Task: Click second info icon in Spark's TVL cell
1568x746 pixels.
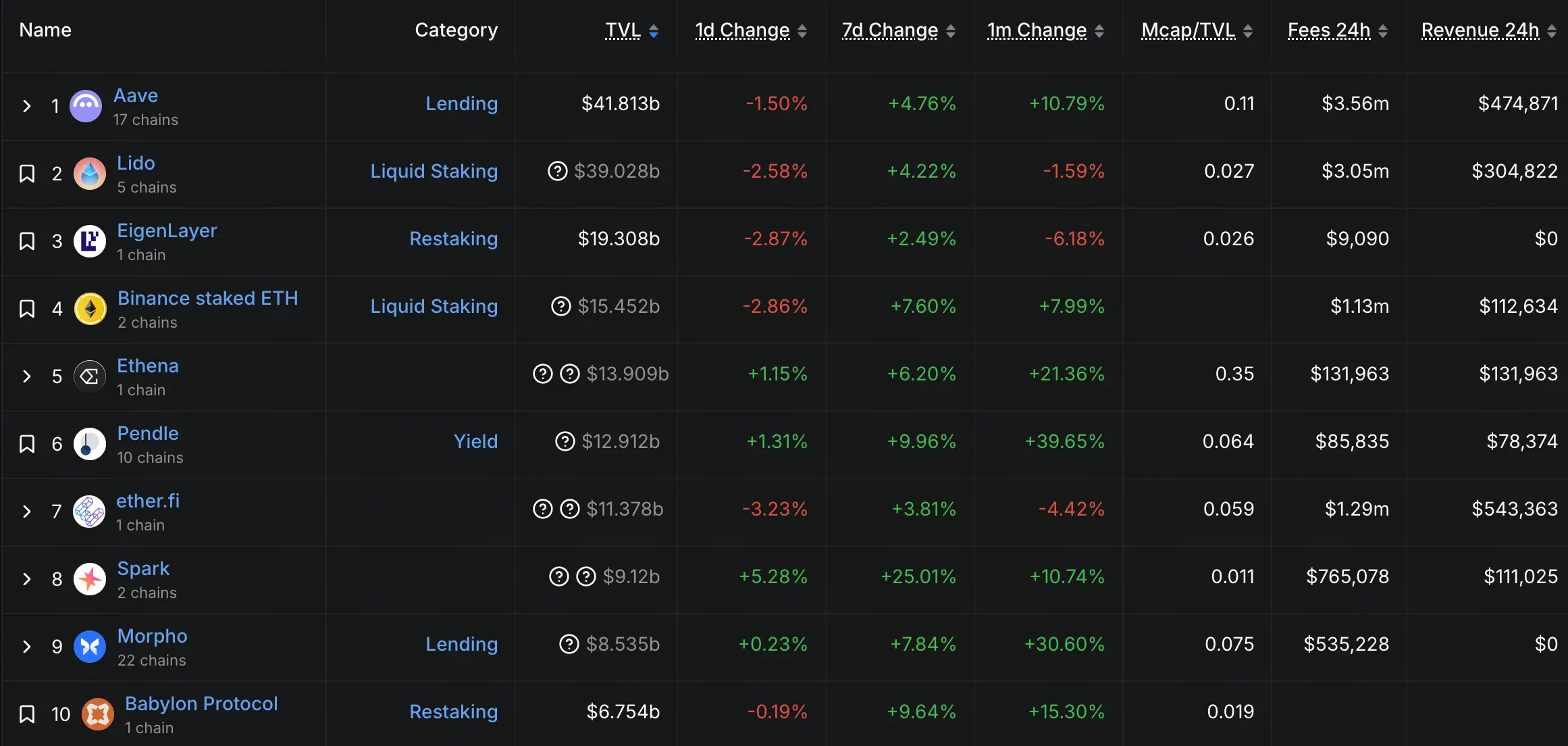Action: pos(586,576)
